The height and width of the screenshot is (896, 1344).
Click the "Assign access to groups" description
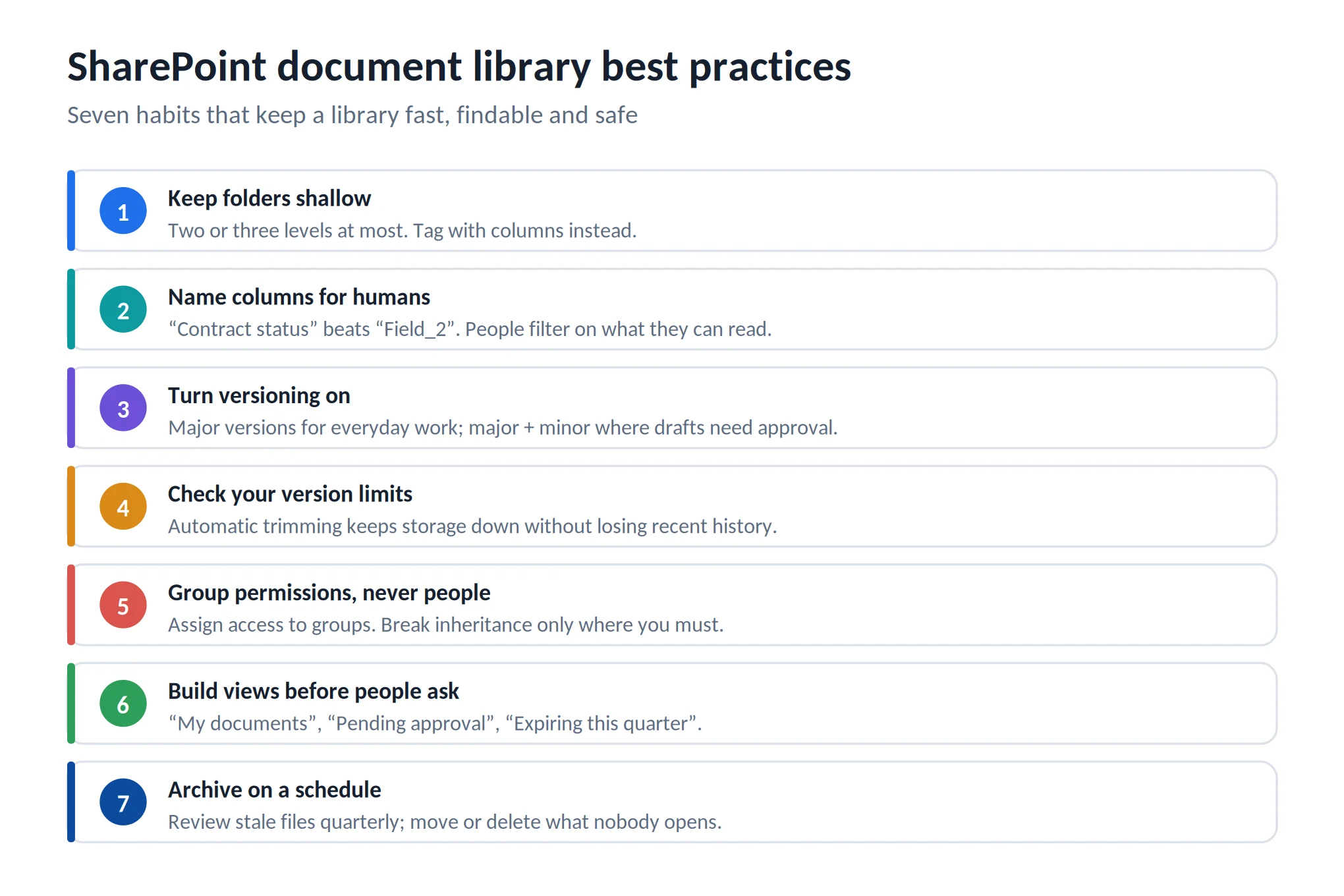pos(446,625)
